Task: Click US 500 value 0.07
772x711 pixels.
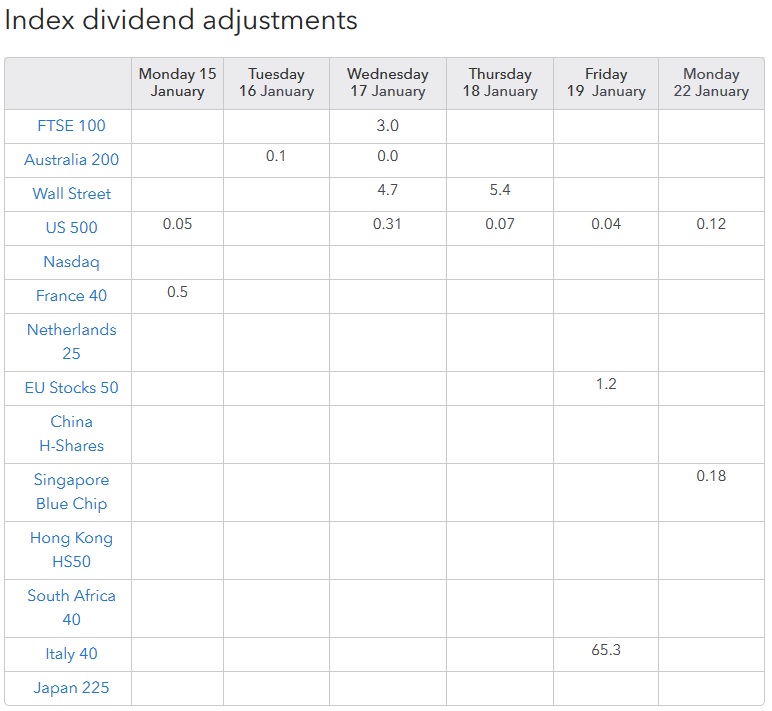Action: [500, 224]
